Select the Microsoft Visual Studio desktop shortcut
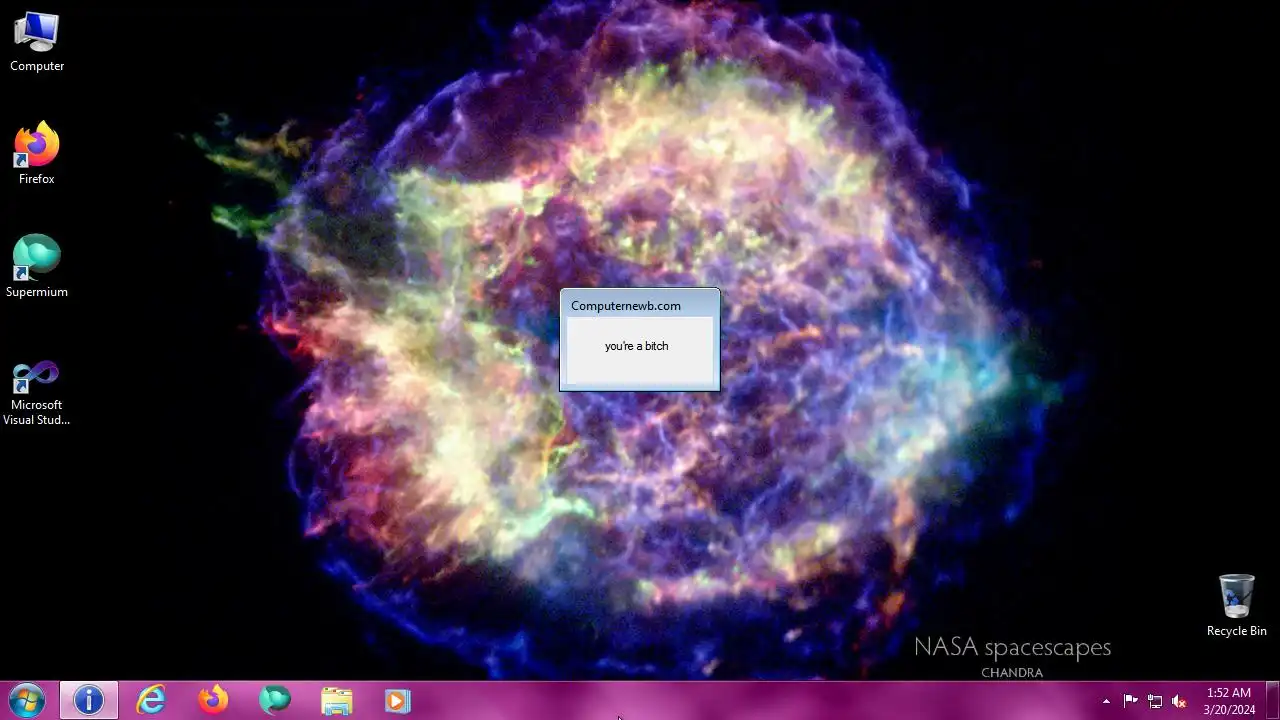The width and height of the screenshot is (1280, 720). (37, 393)
